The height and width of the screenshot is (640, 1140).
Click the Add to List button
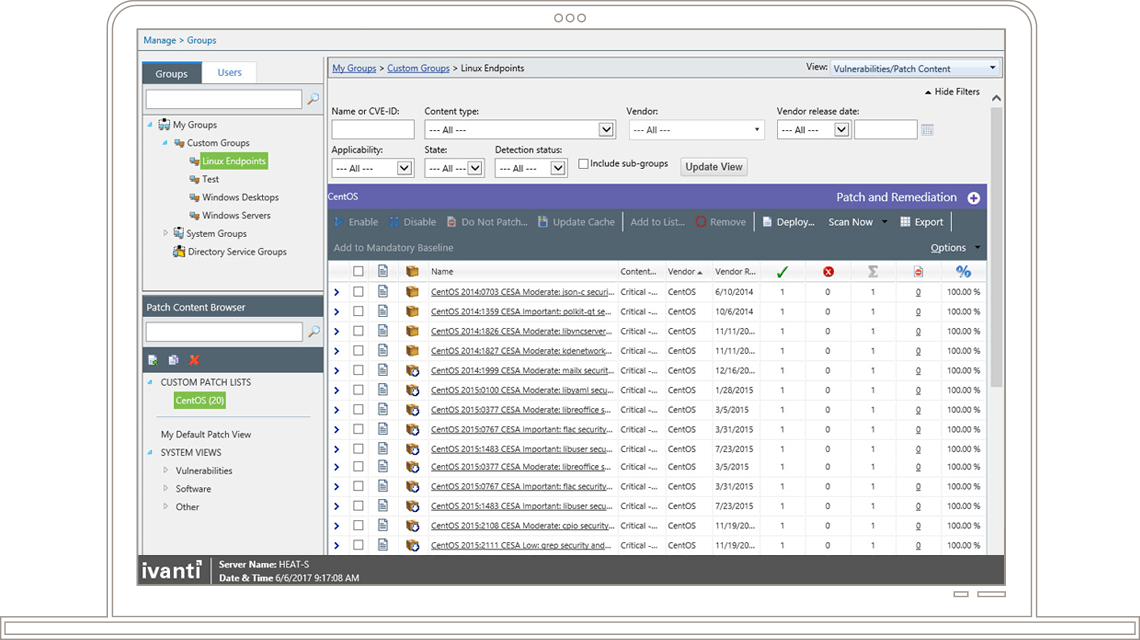(657, 222)
